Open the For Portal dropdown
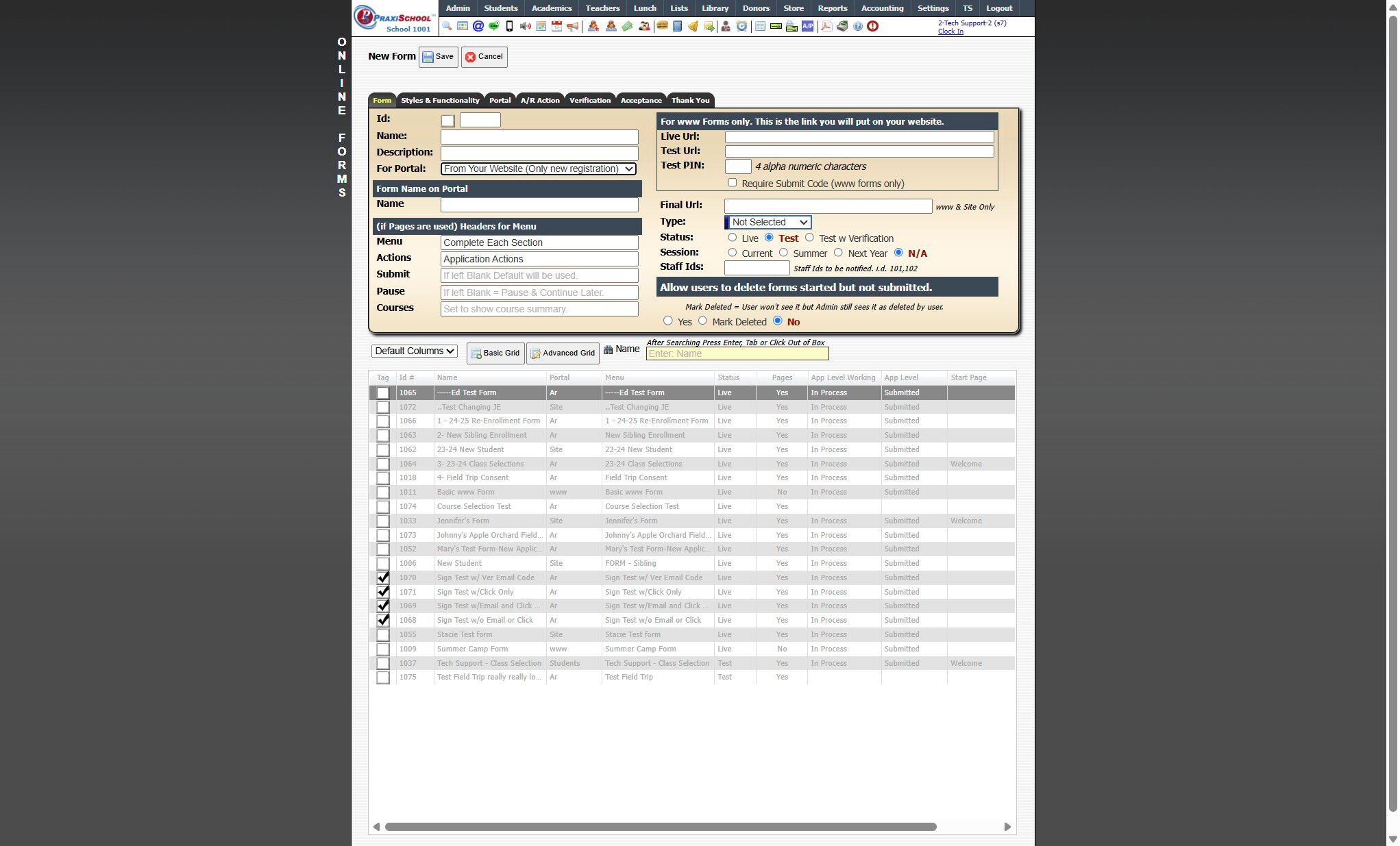The image size is (1400, 846). pos(538,169)
